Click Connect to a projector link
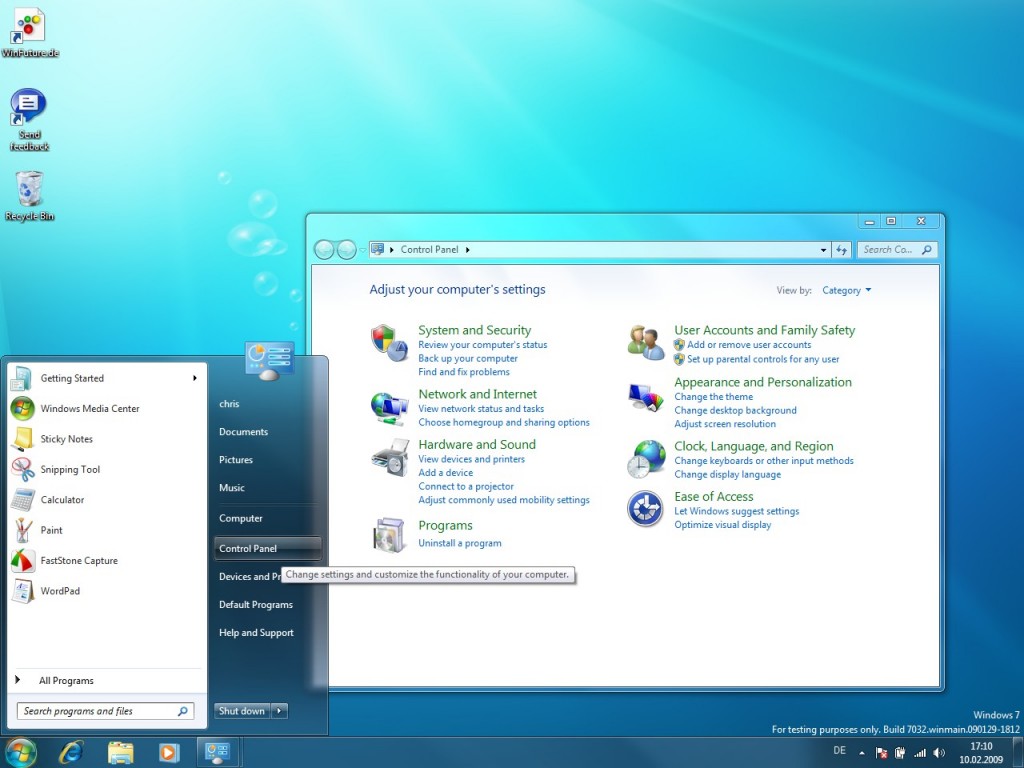This screenshot has height=768, width=1024. click(x=466, y=487)
